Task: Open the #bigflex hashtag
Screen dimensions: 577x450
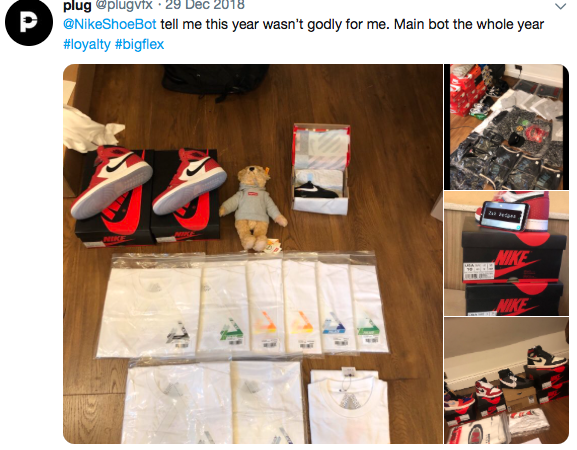Action: point(139,44)
